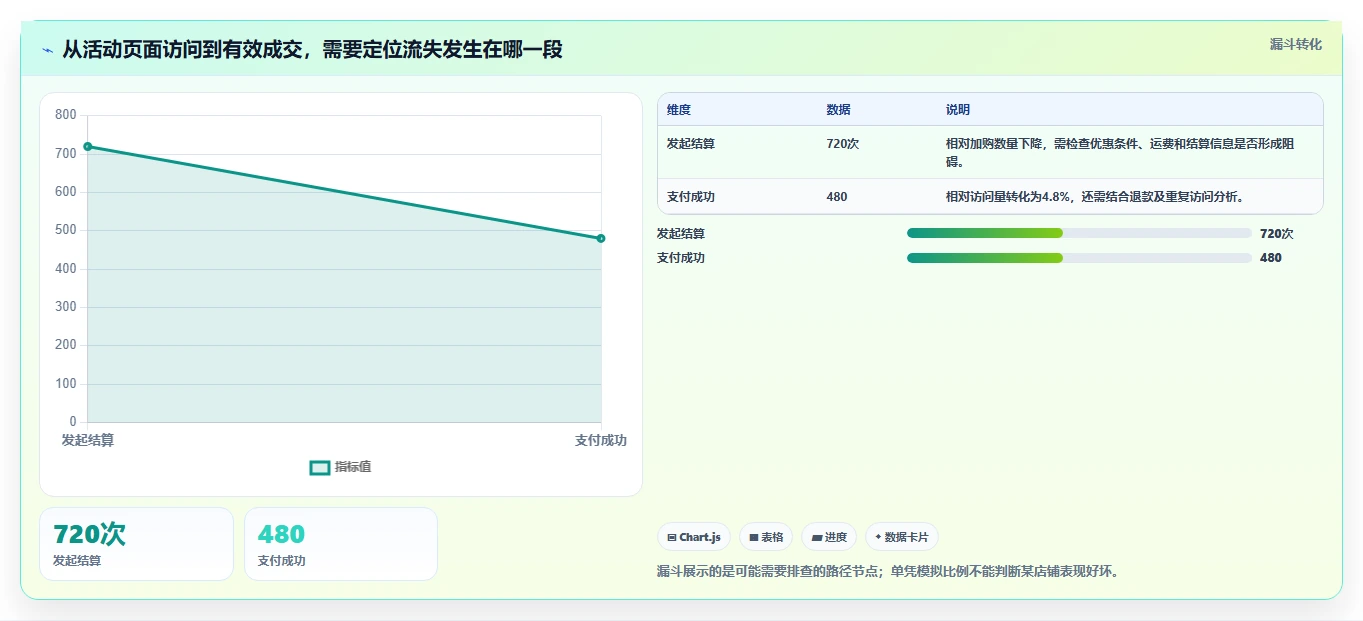Click the panel title about 活动页面访问到有效成交
Screen dimensions: 1363x621
312,49
